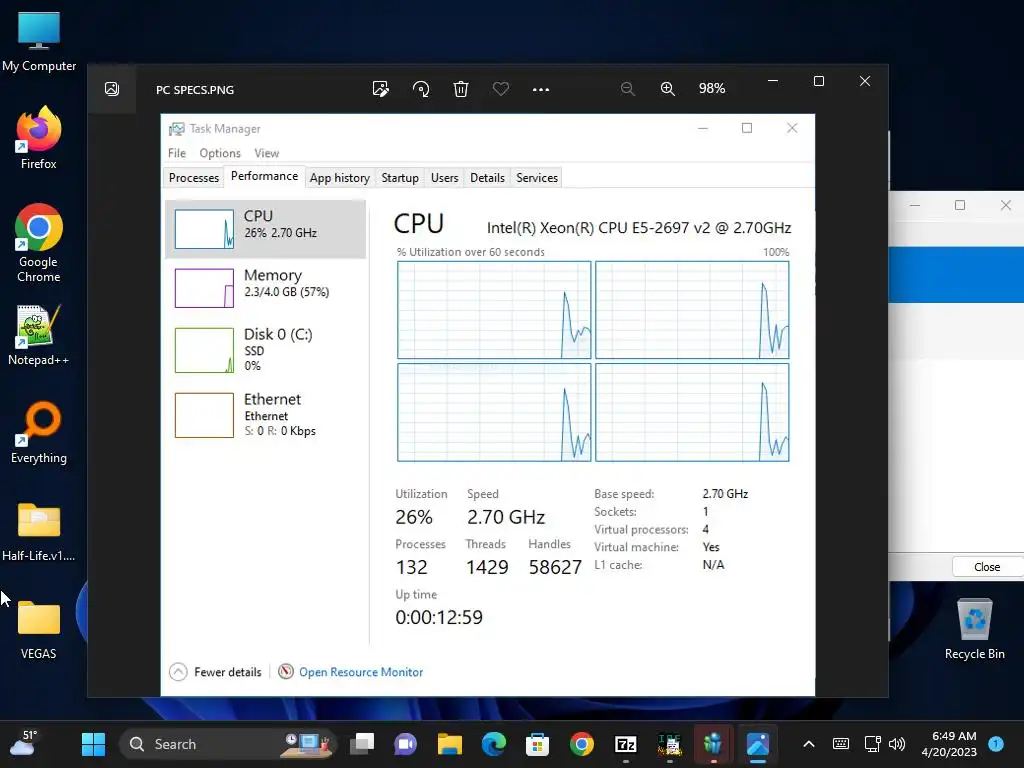Screen dimensions: 1024x768
Task: Open Notepad++ desktop shortcut
Action: (x=39, y=335)
